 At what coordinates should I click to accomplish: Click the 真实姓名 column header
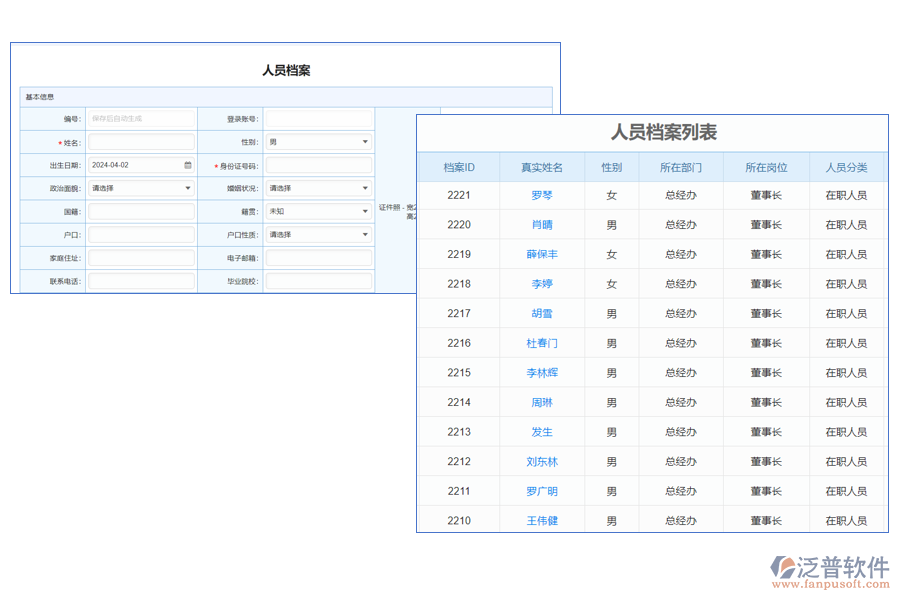pyautogui.click(x=541, y=167)
